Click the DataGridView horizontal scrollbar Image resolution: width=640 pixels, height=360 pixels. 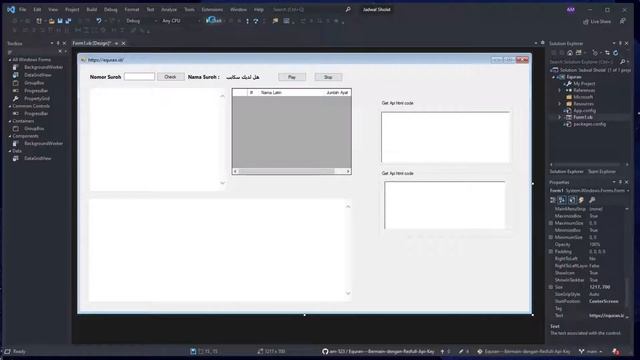pos(291,171)
